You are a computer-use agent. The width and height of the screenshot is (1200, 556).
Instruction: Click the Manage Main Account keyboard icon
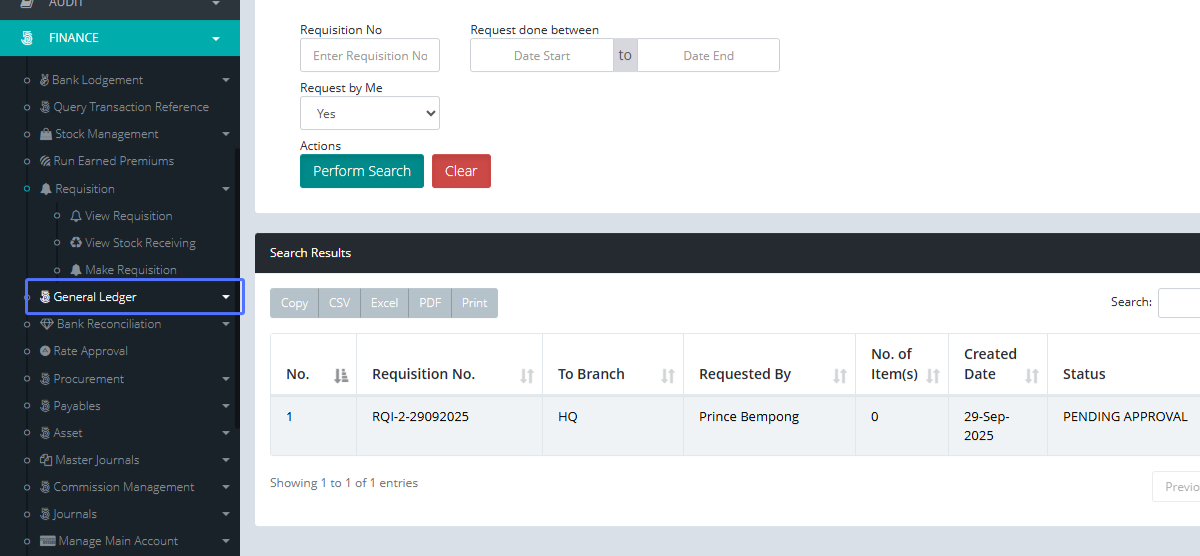click(x=47, y=541)
